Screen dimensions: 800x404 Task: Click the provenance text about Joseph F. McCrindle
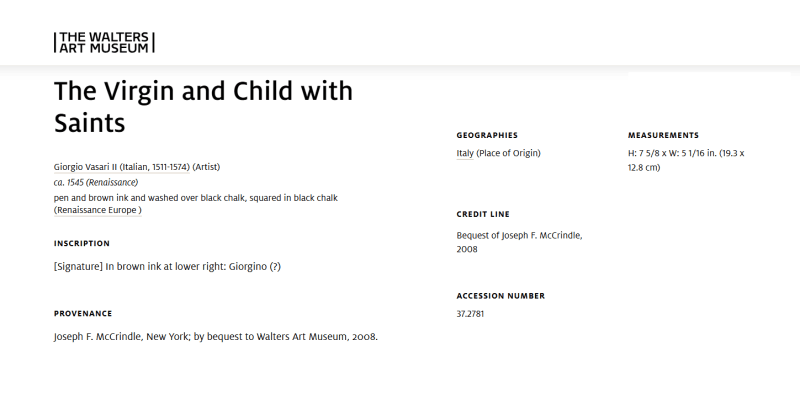click(x=215, y=337)
